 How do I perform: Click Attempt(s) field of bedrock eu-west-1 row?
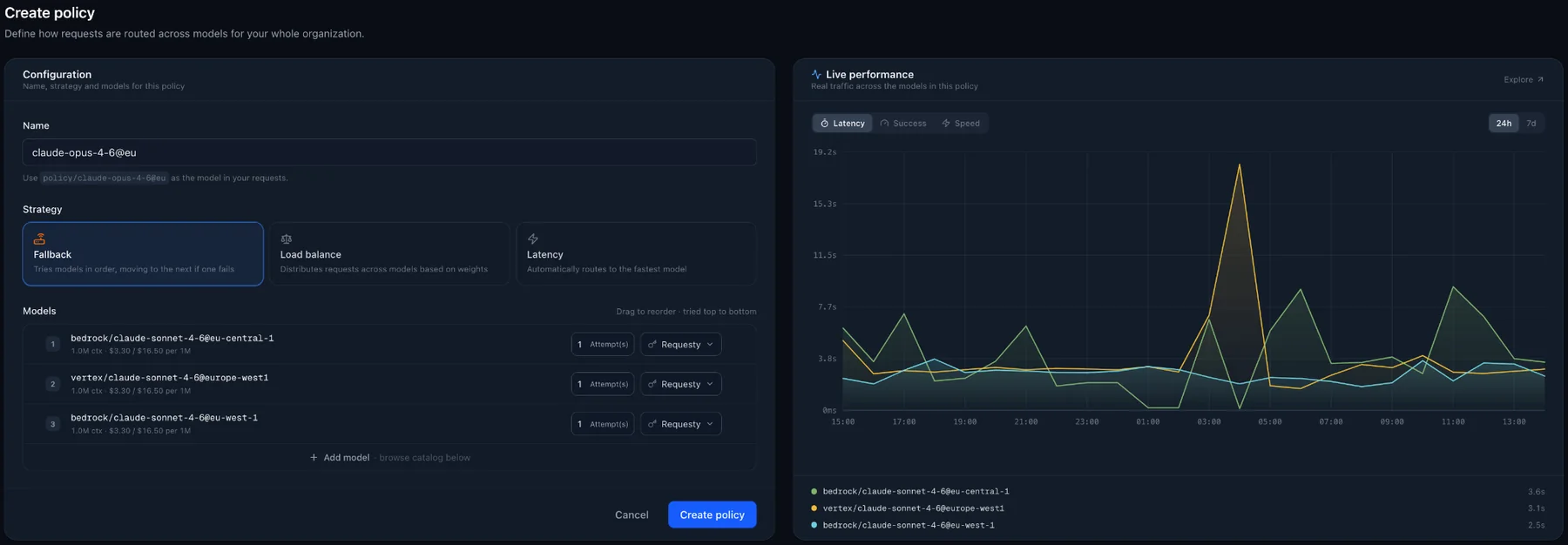(603, 424)
